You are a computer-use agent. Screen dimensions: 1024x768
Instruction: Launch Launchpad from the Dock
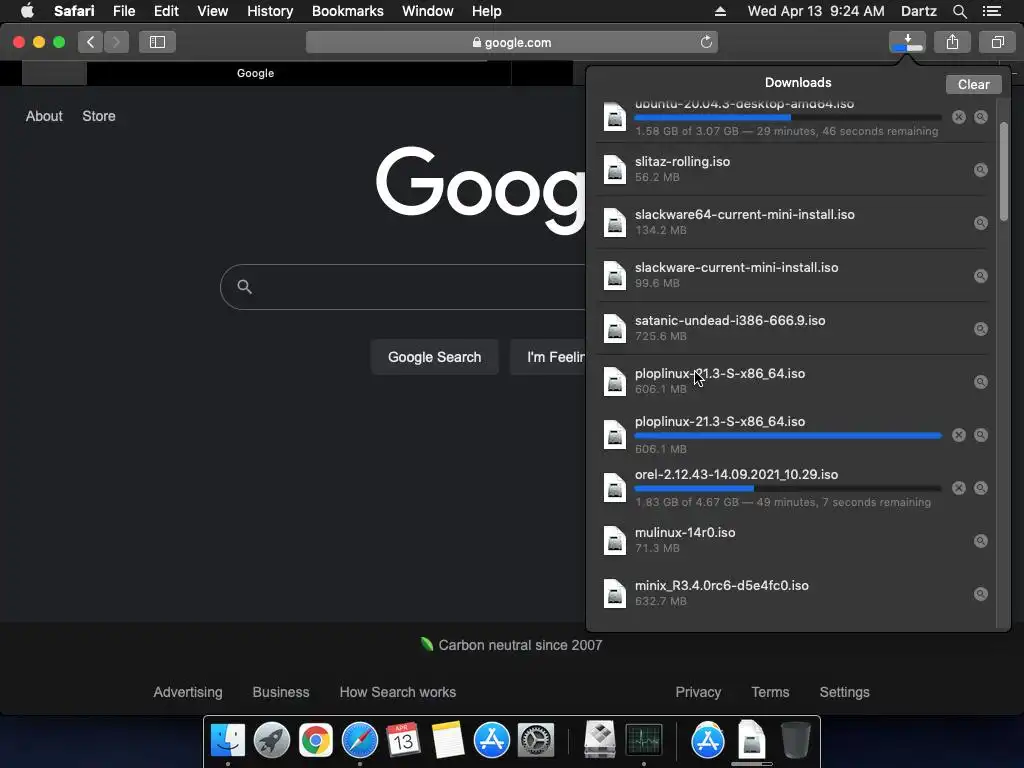point(272,740)
